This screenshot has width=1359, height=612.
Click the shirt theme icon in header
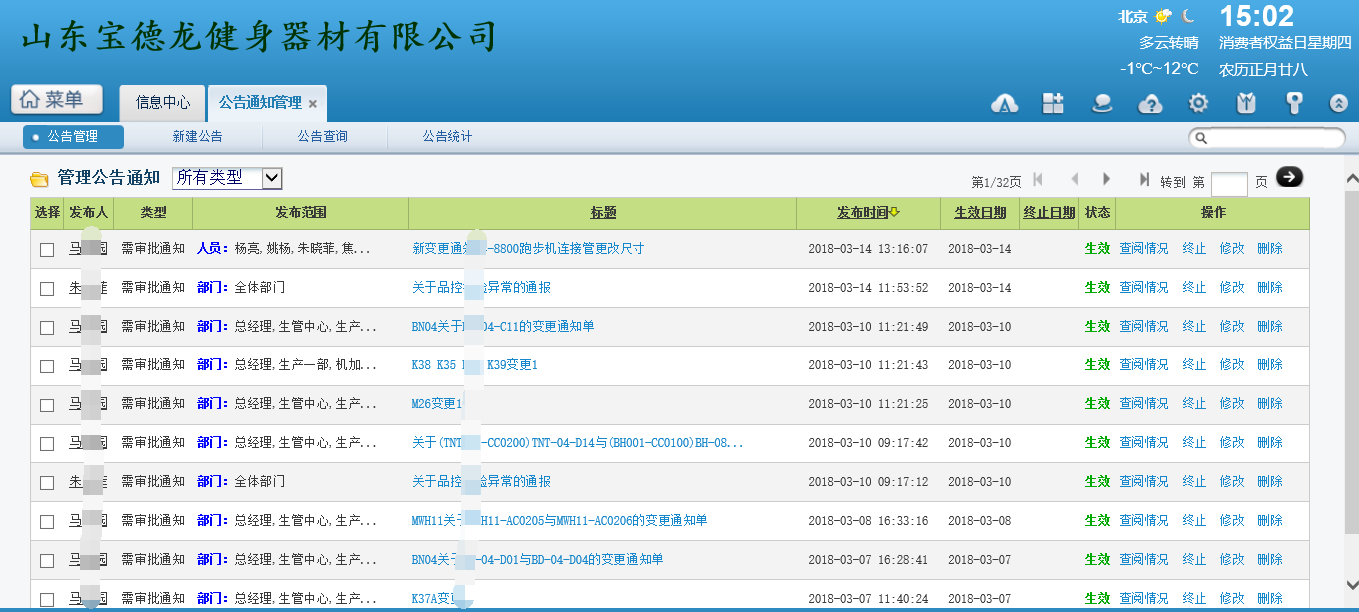(x=1246, y=103)
